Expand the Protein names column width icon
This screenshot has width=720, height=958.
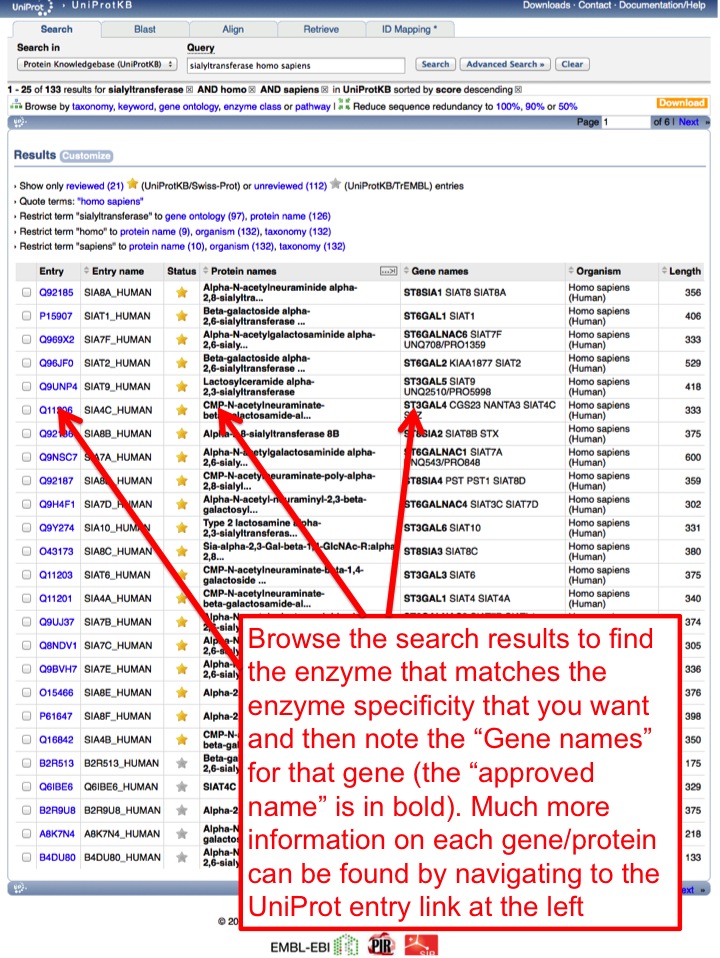click(x=389, y=271)
